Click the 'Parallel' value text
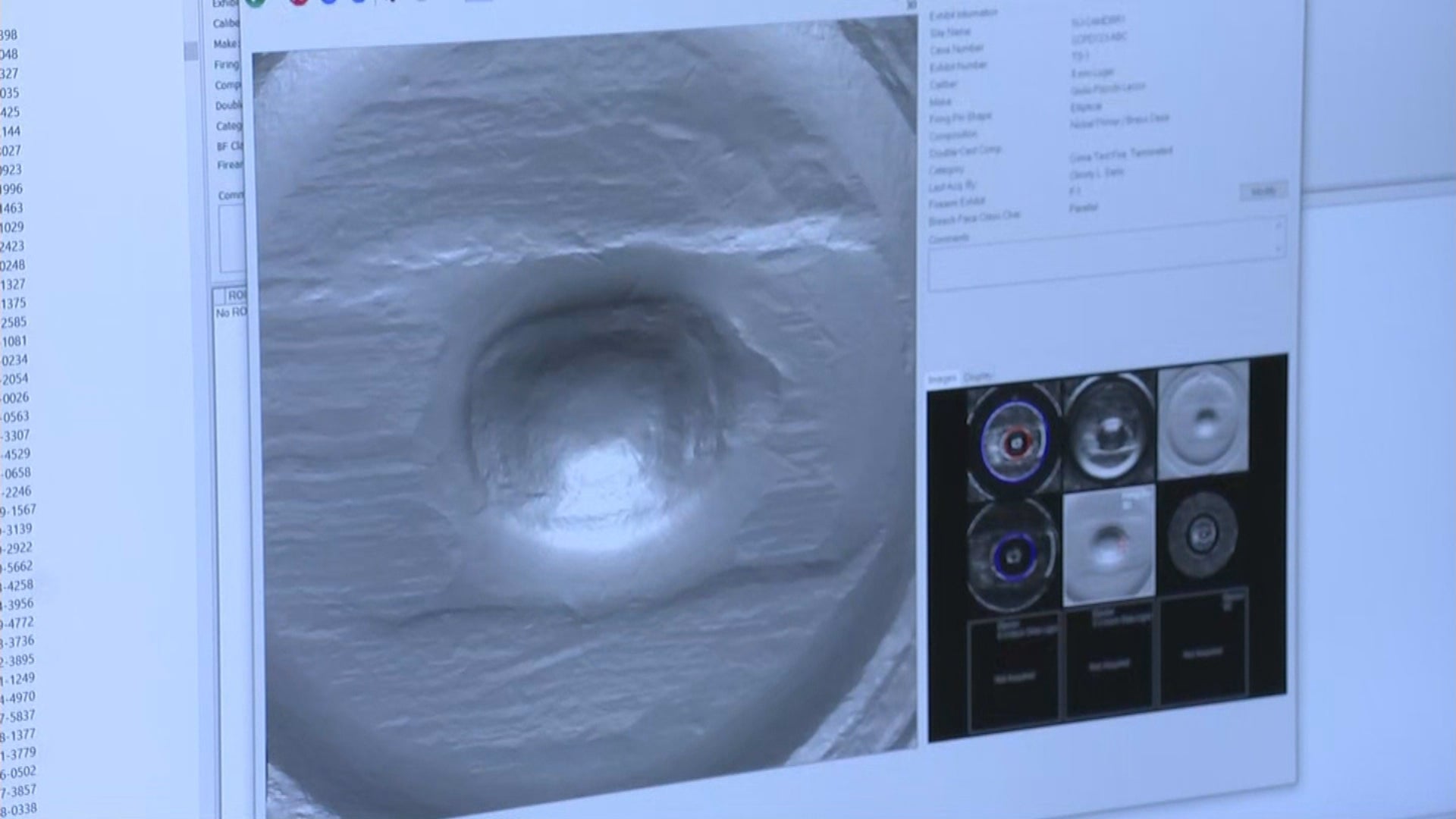 tap(1084, 207)
